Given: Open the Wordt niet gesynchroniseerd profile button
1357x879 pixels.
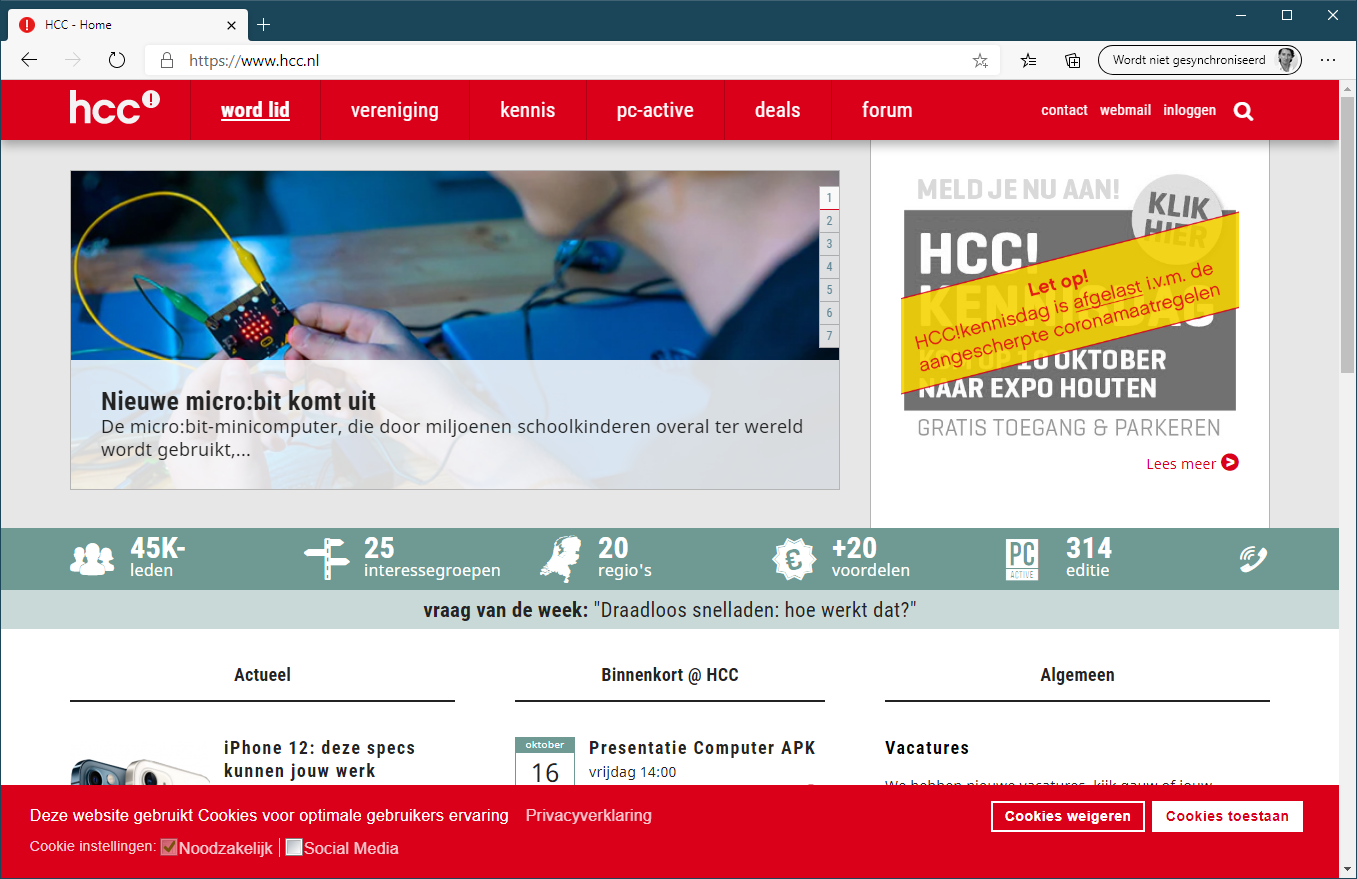Looking at the screenshot, I should pos(1199,60).
